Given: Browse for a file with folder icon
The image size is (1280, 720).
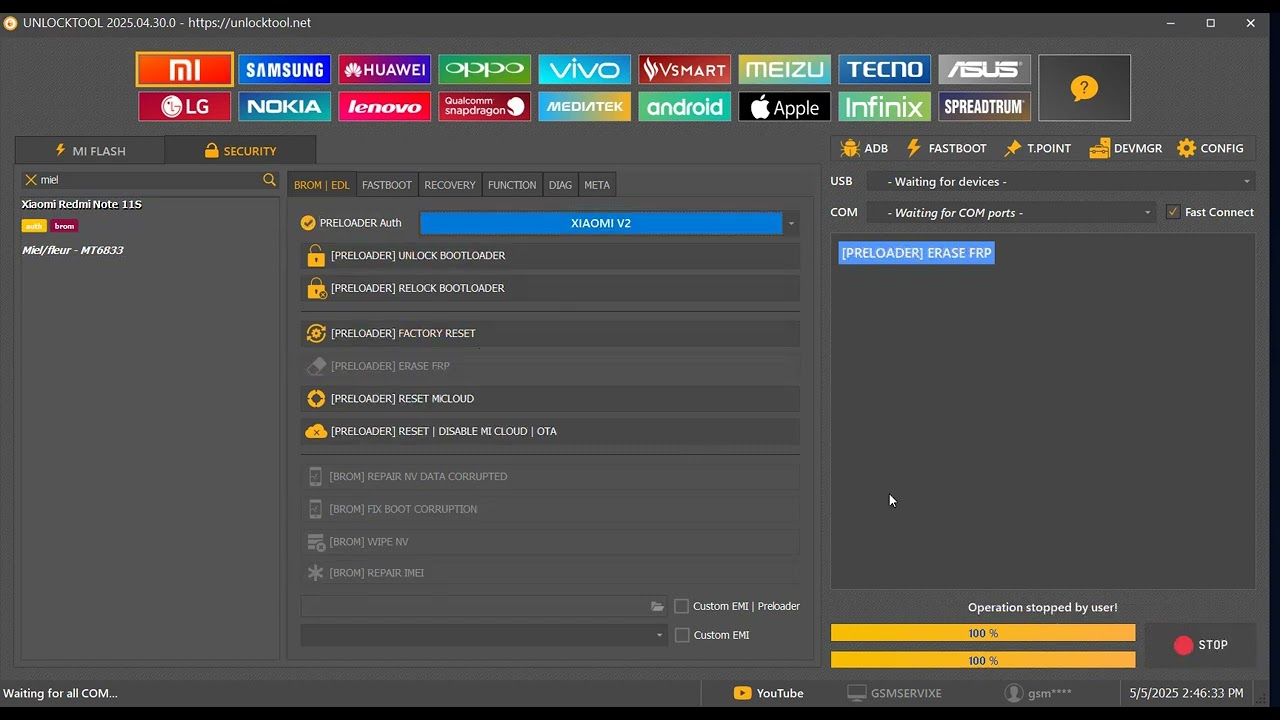Looking at the screenshot, I should [657, 606].
